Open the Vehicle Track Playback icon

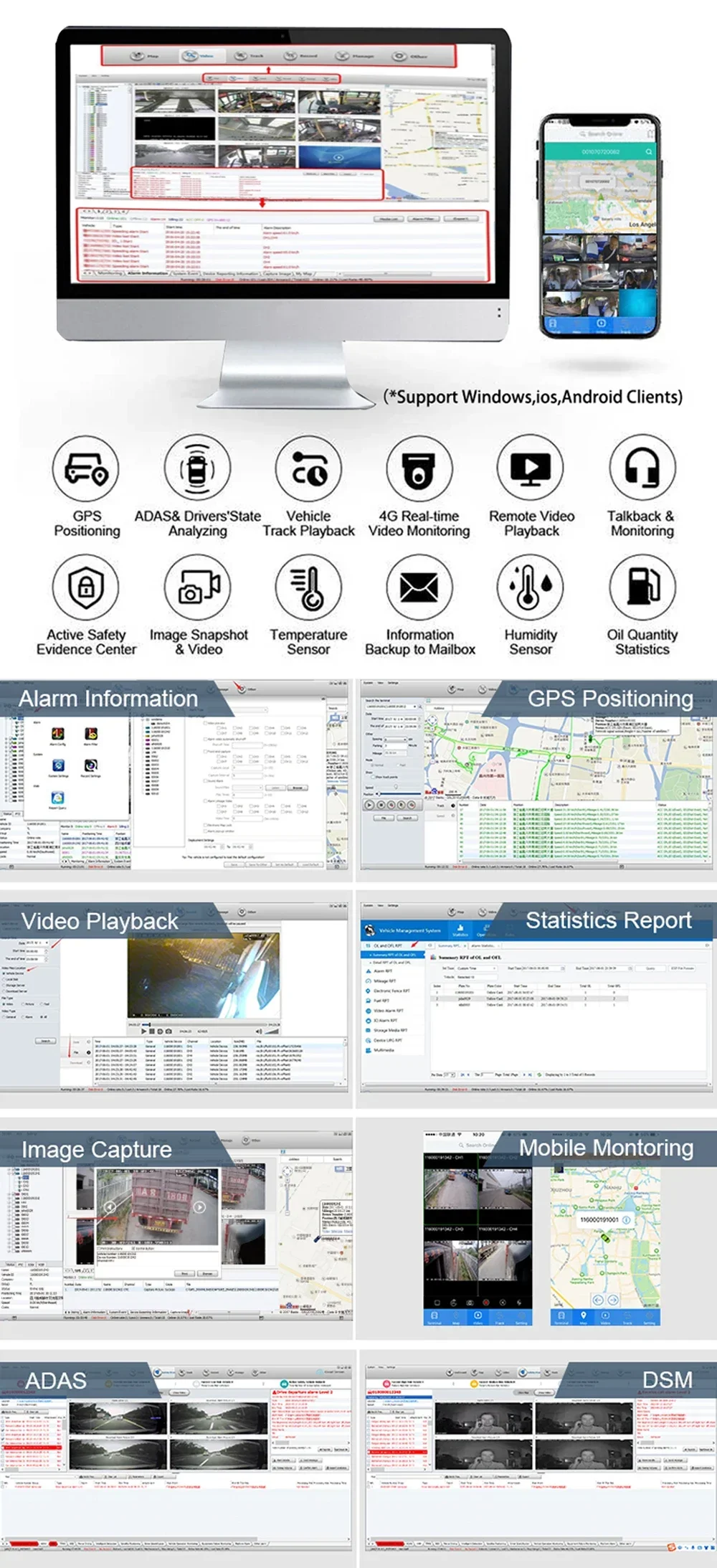pyautogui.click(x=308, y=468)
